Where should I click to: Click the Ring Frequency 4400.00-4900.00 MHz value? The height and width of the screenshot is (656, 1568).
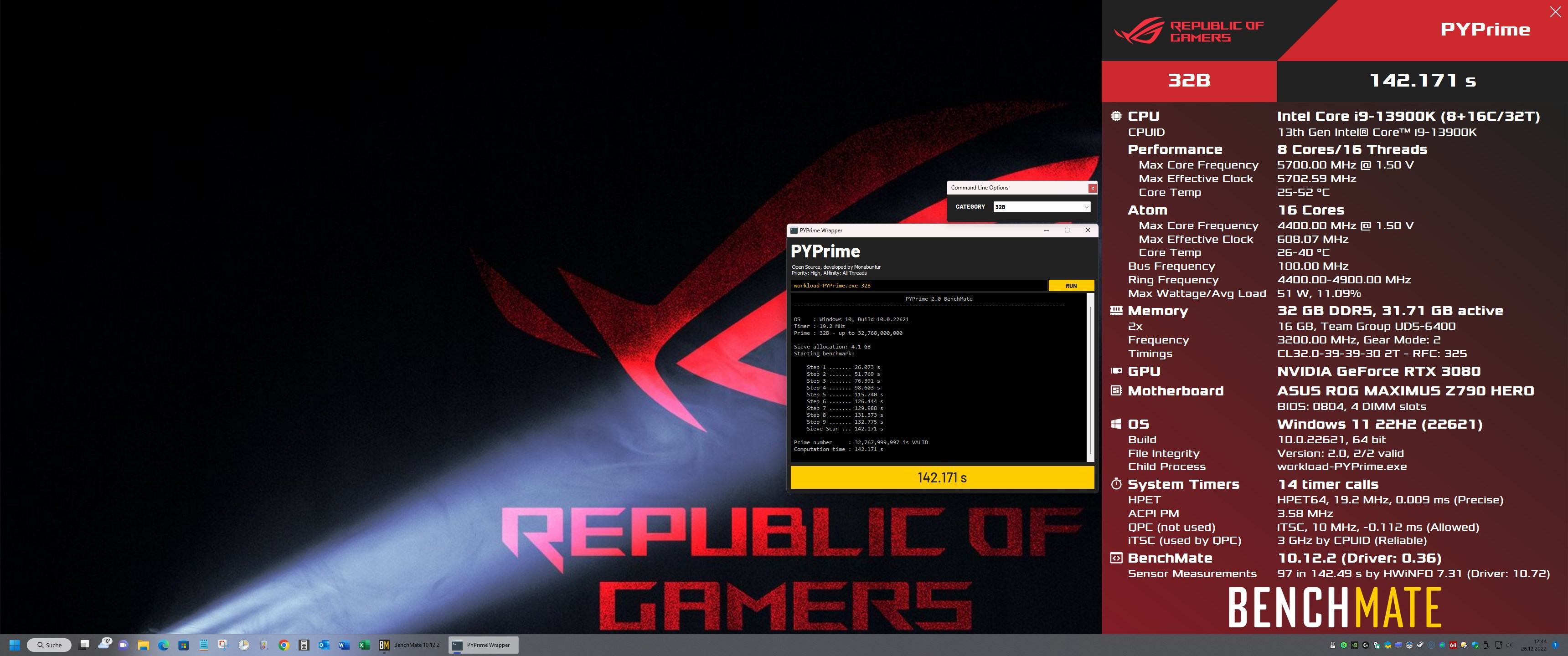click(x=1344, y=280)
